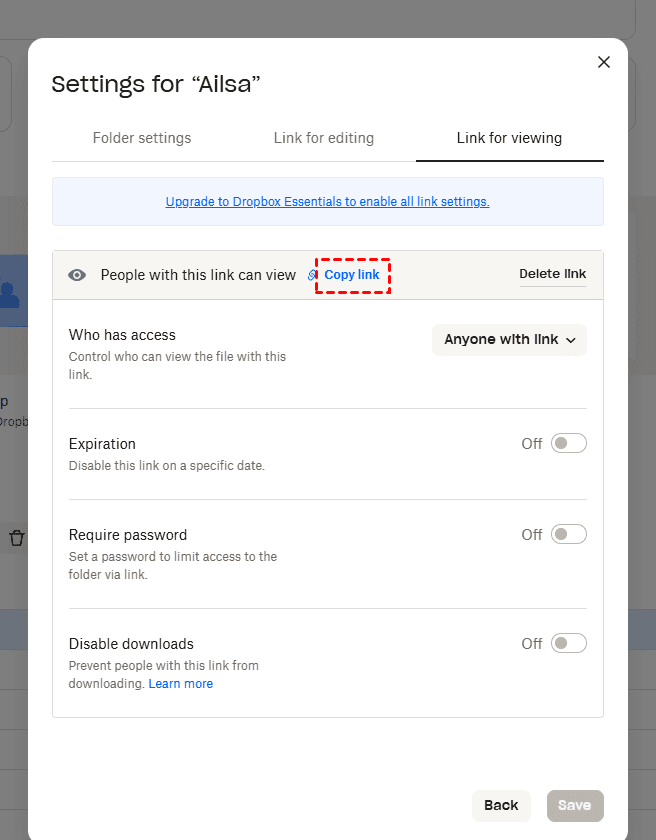Click the Back button
The width and height of the screenshot is (656, 840).
tap(501, 805)
